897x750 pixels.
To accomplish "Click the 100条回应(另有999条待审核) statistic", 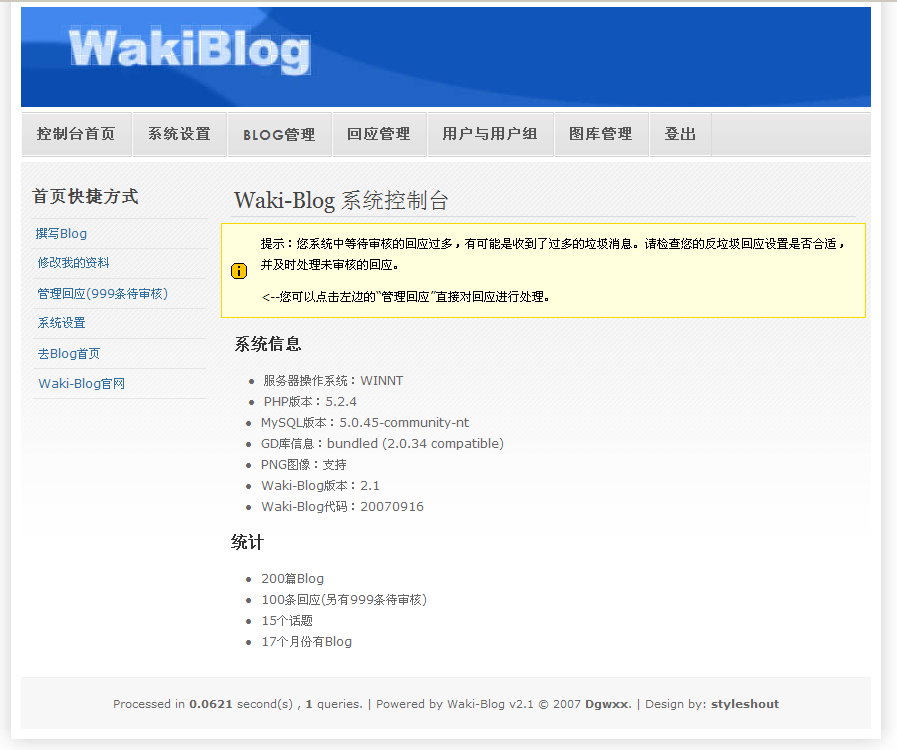I will click(x=344, y=600).
